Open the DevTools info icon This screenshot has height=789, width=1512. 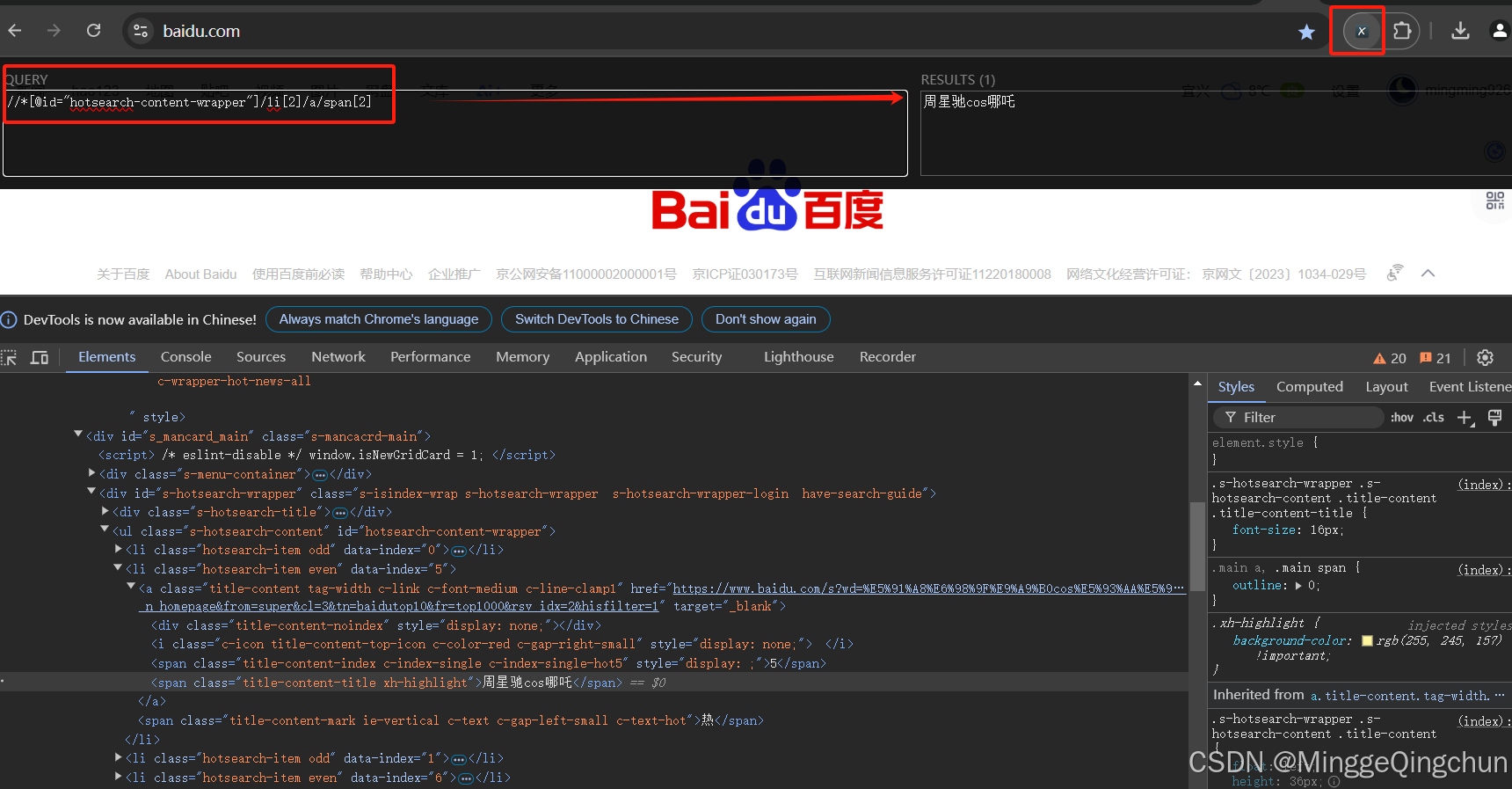[x=9, y=319]
